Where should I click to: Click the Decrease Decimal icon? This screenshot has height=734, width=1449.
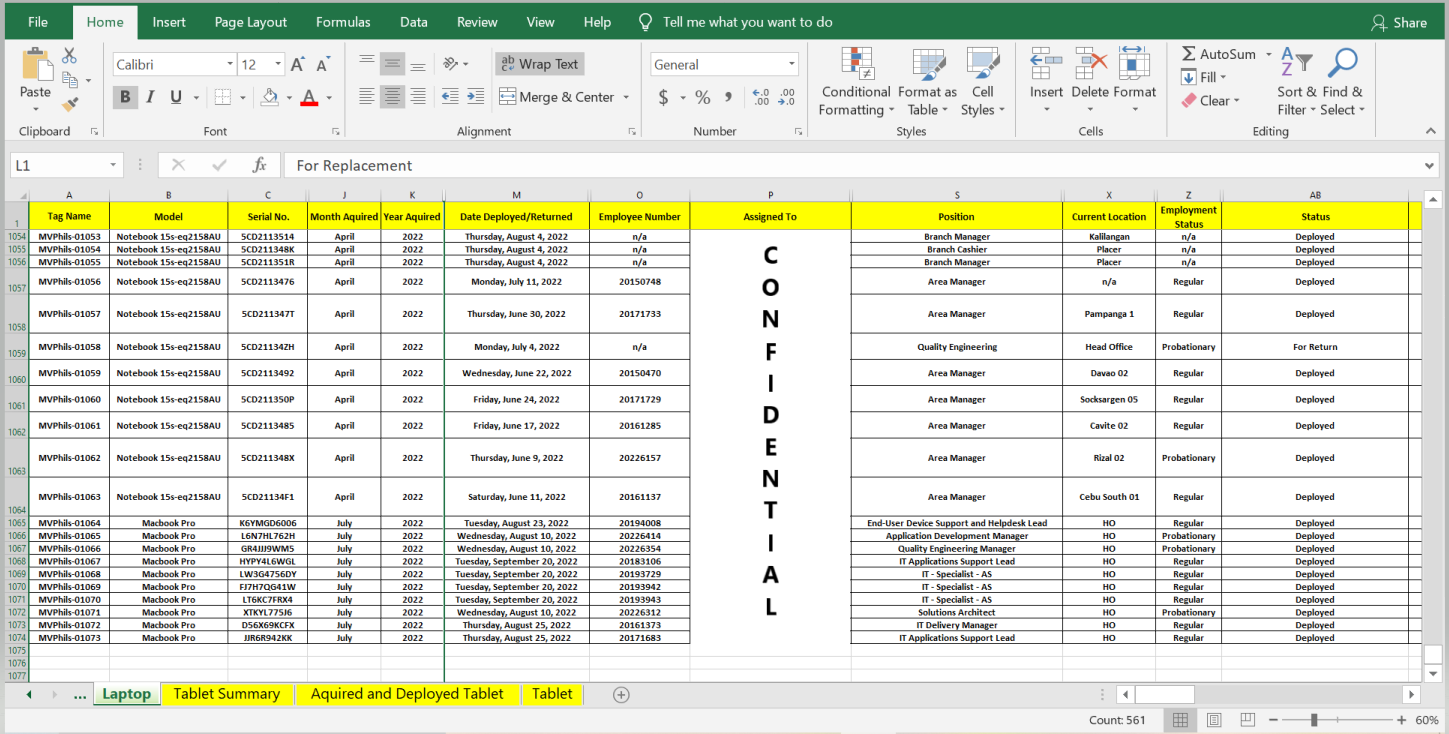(787, 98)
